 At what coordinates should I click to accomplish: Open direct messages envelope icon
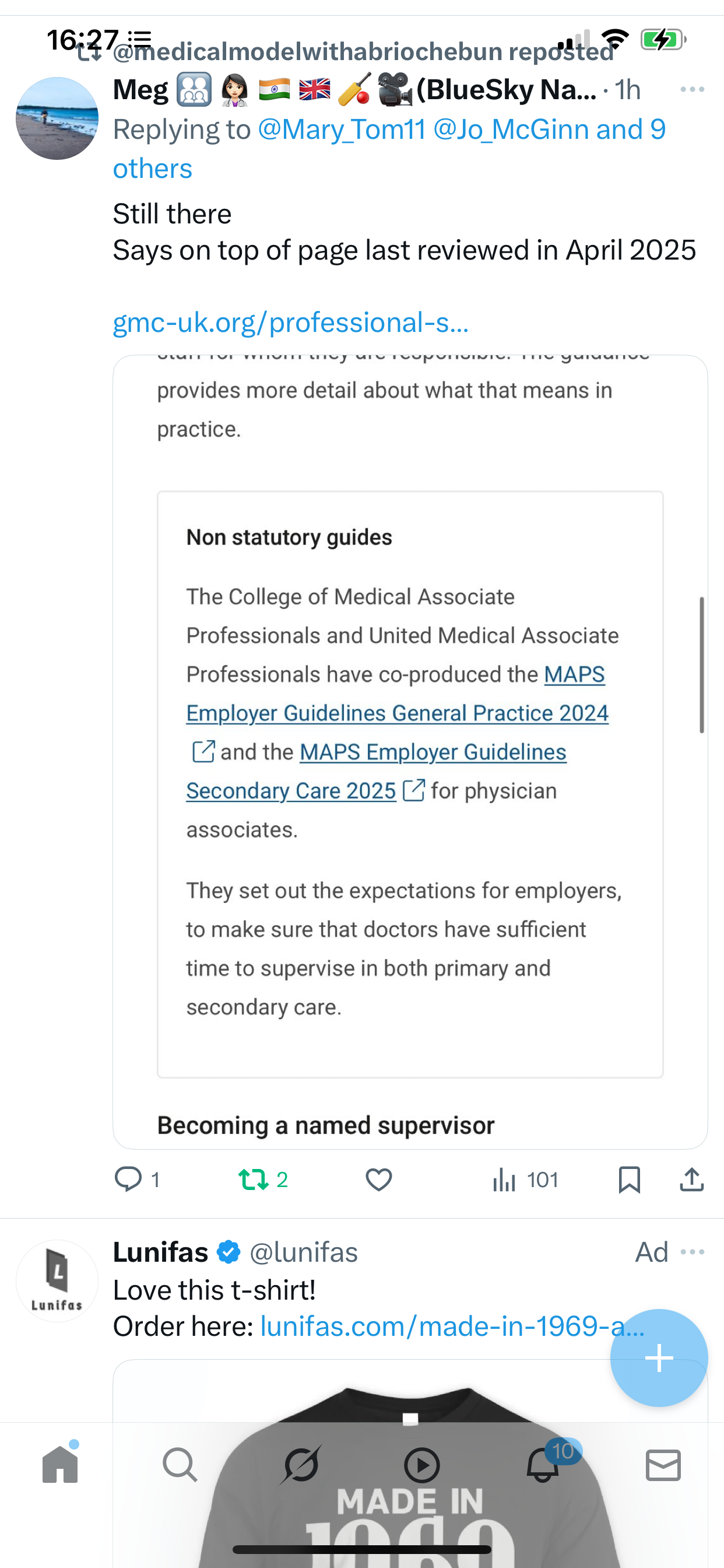(663, 1465)
